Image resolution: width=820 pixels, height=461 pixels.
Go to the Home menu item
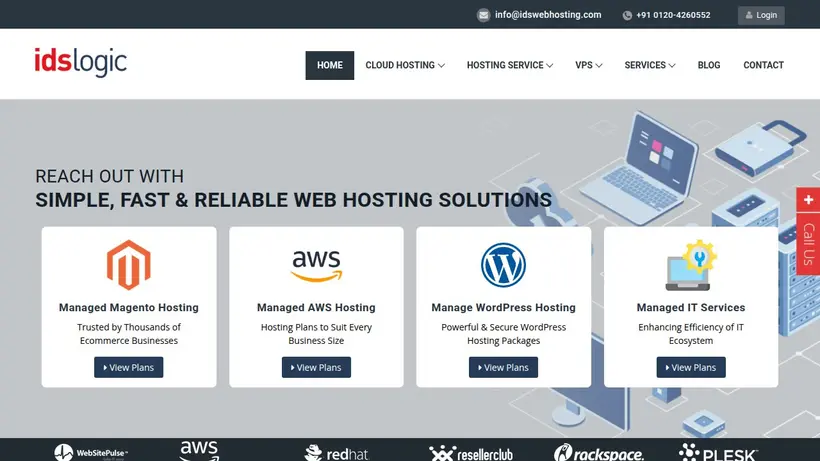coord(329,65)
